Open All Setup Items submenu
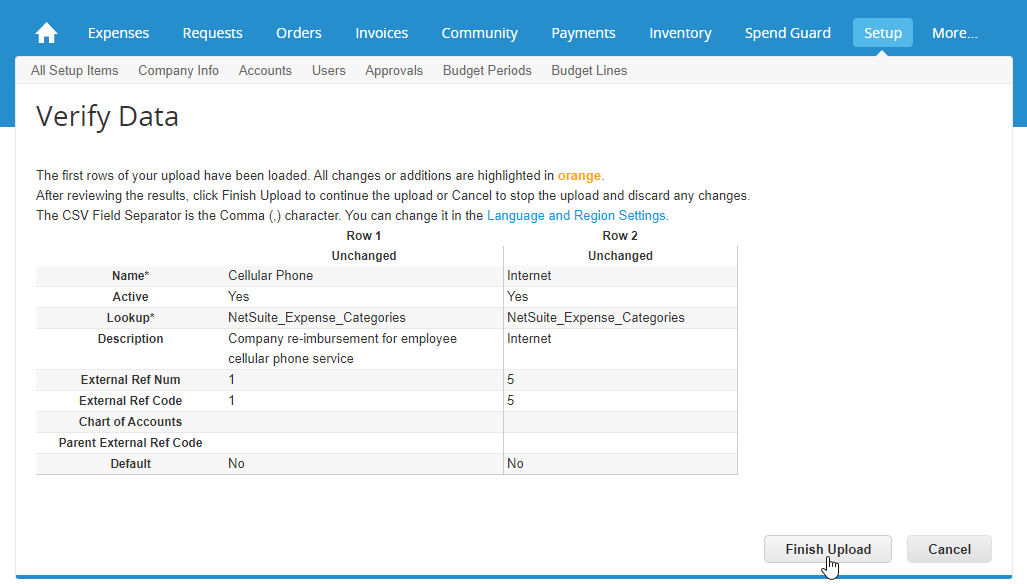 [74, 71]
